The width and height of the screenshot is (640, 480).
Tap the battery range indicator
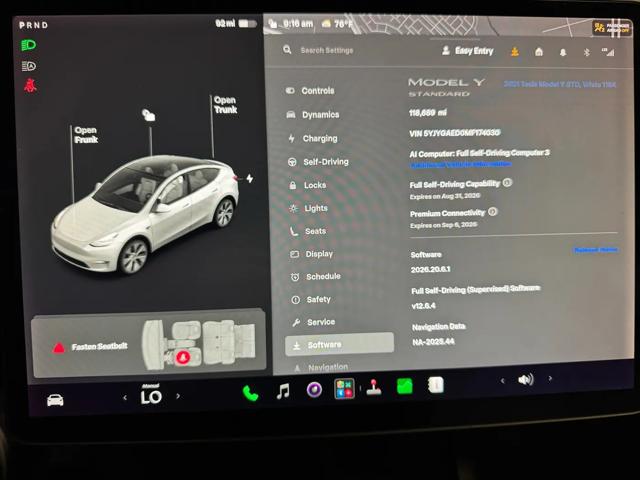pos(236,23)
